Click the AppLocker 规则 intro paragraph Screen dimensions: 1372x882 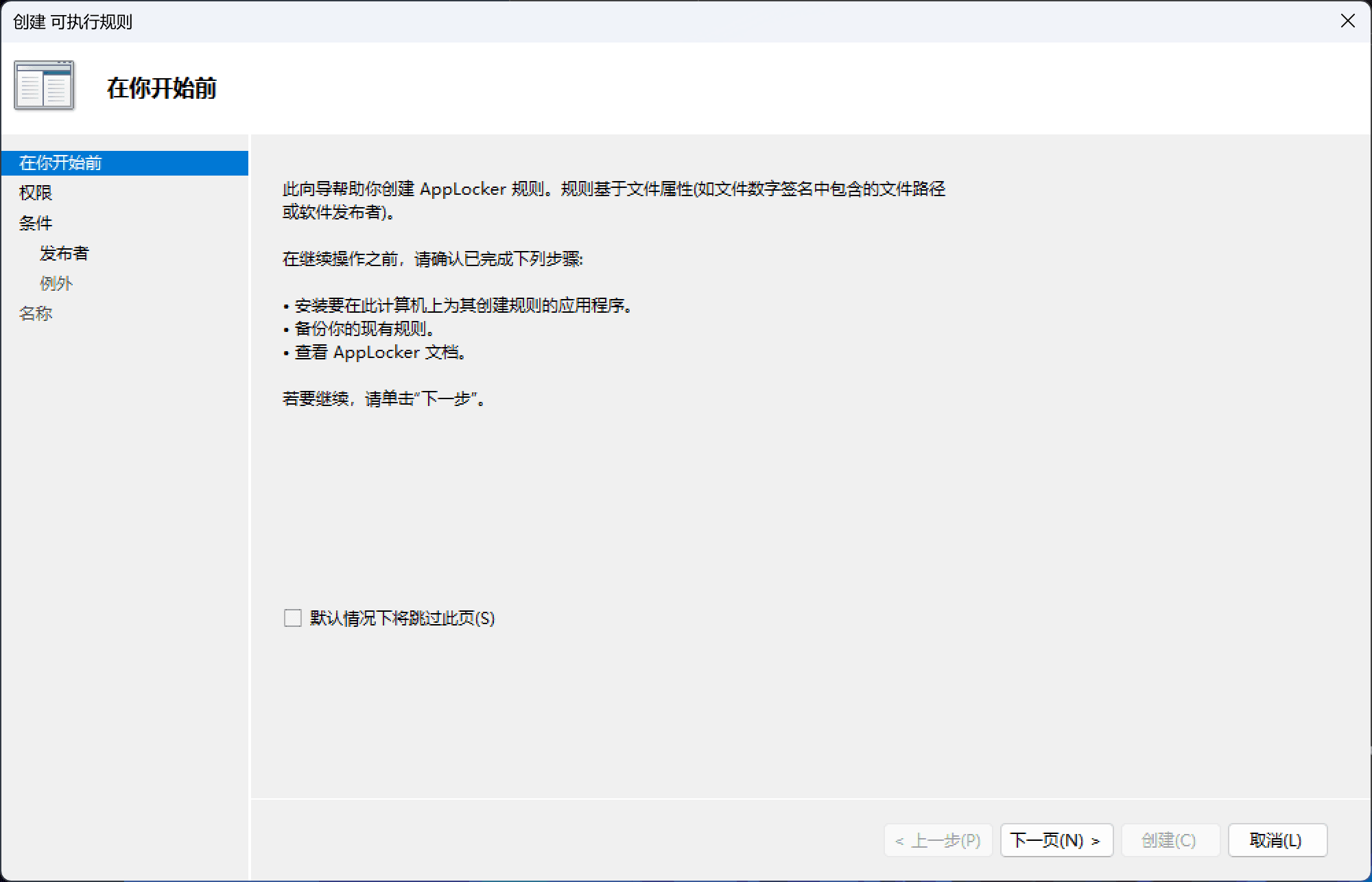[613, 200]
